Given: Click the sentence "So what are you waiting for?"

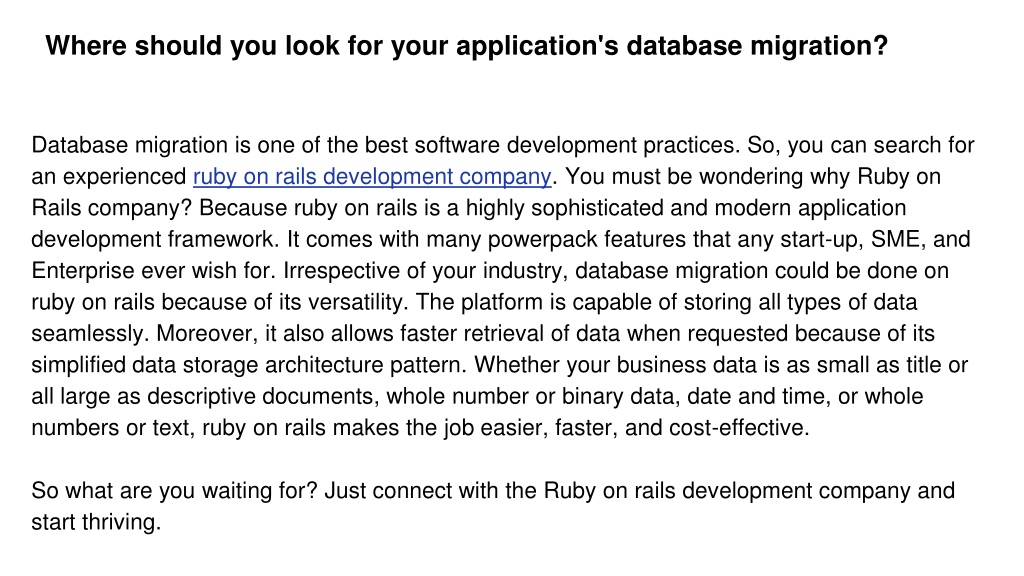Looking at the screenshot, I should pos(174,491).
